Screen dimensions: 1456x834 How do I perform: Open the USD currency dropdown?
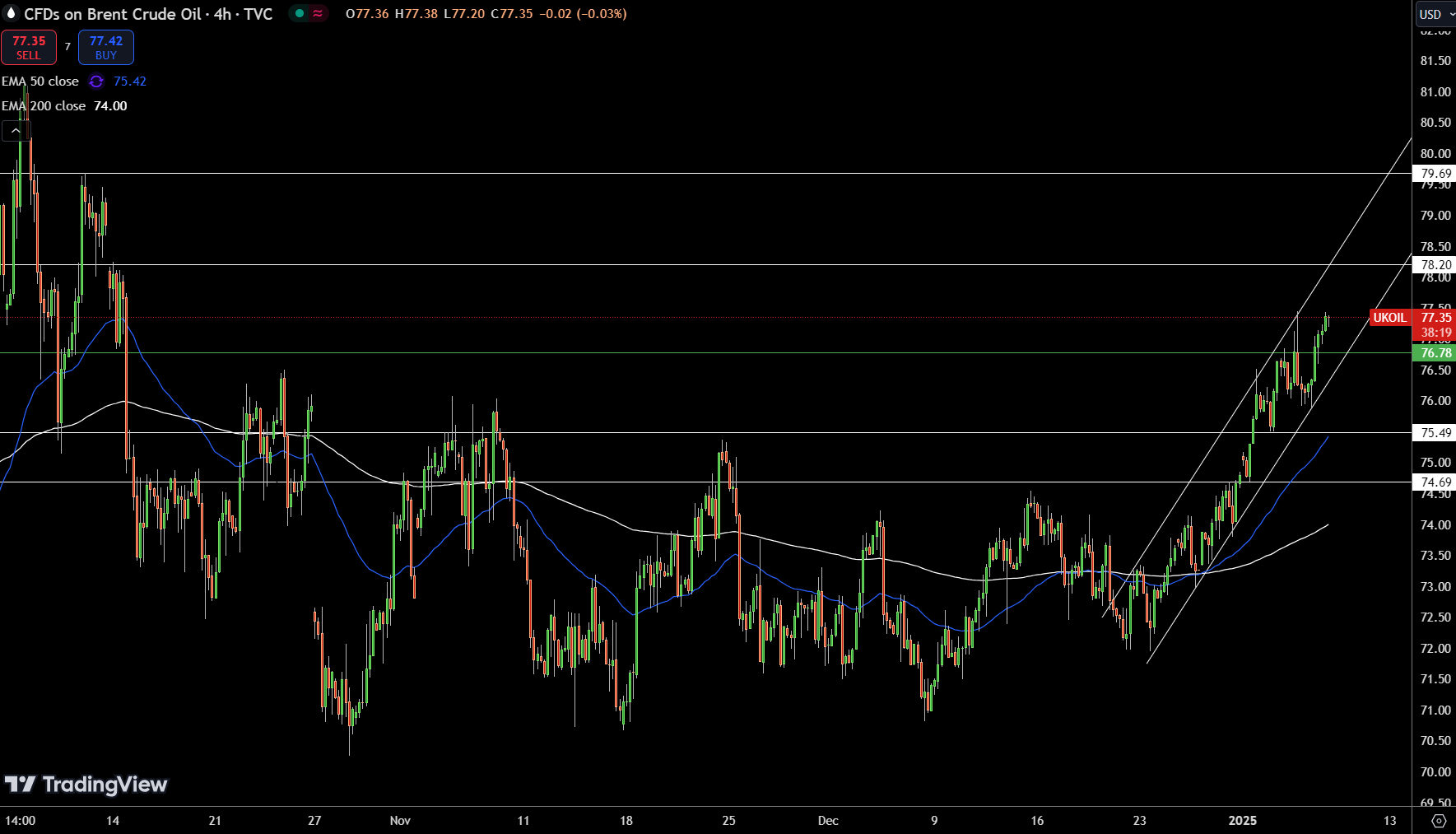click(x=1436, y=14)
